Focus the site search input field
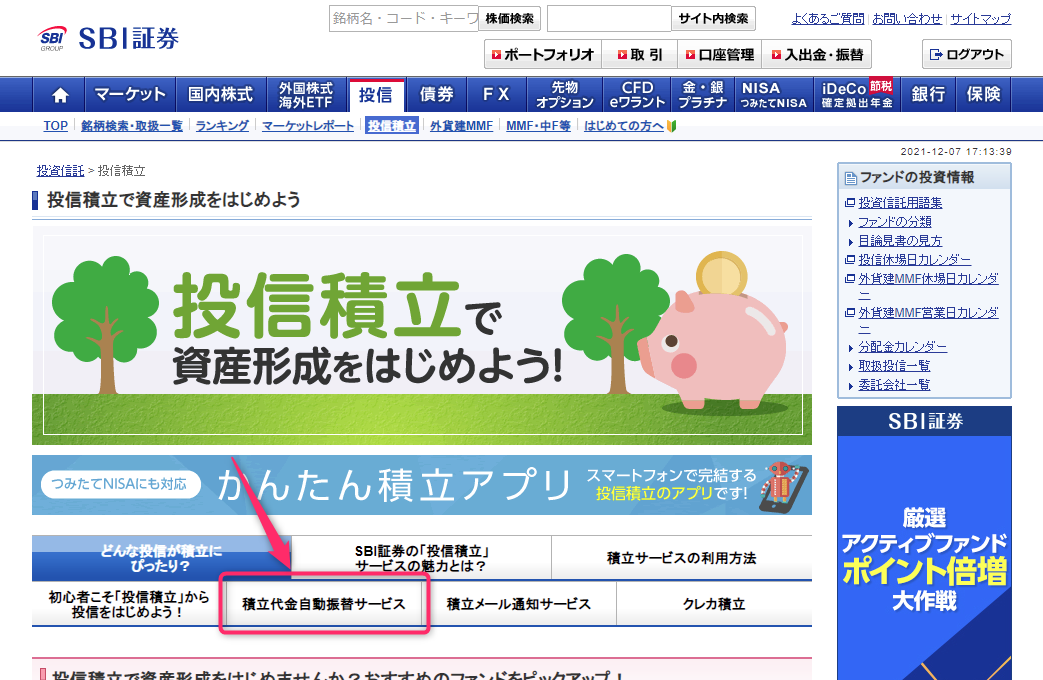Viewport: 1043px width, 680px height. 609,19
